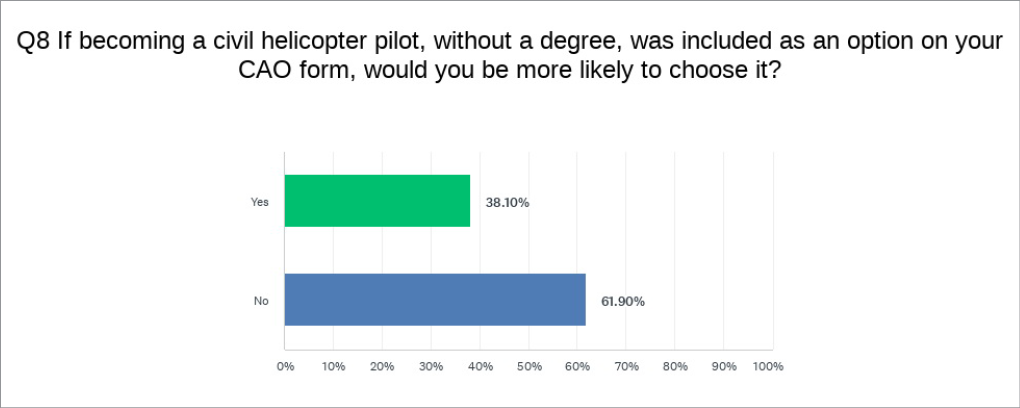The width and height of the screenshot is (1020, 408).
Task: Click the green Yes bar
Action: [x=377, y=201]
